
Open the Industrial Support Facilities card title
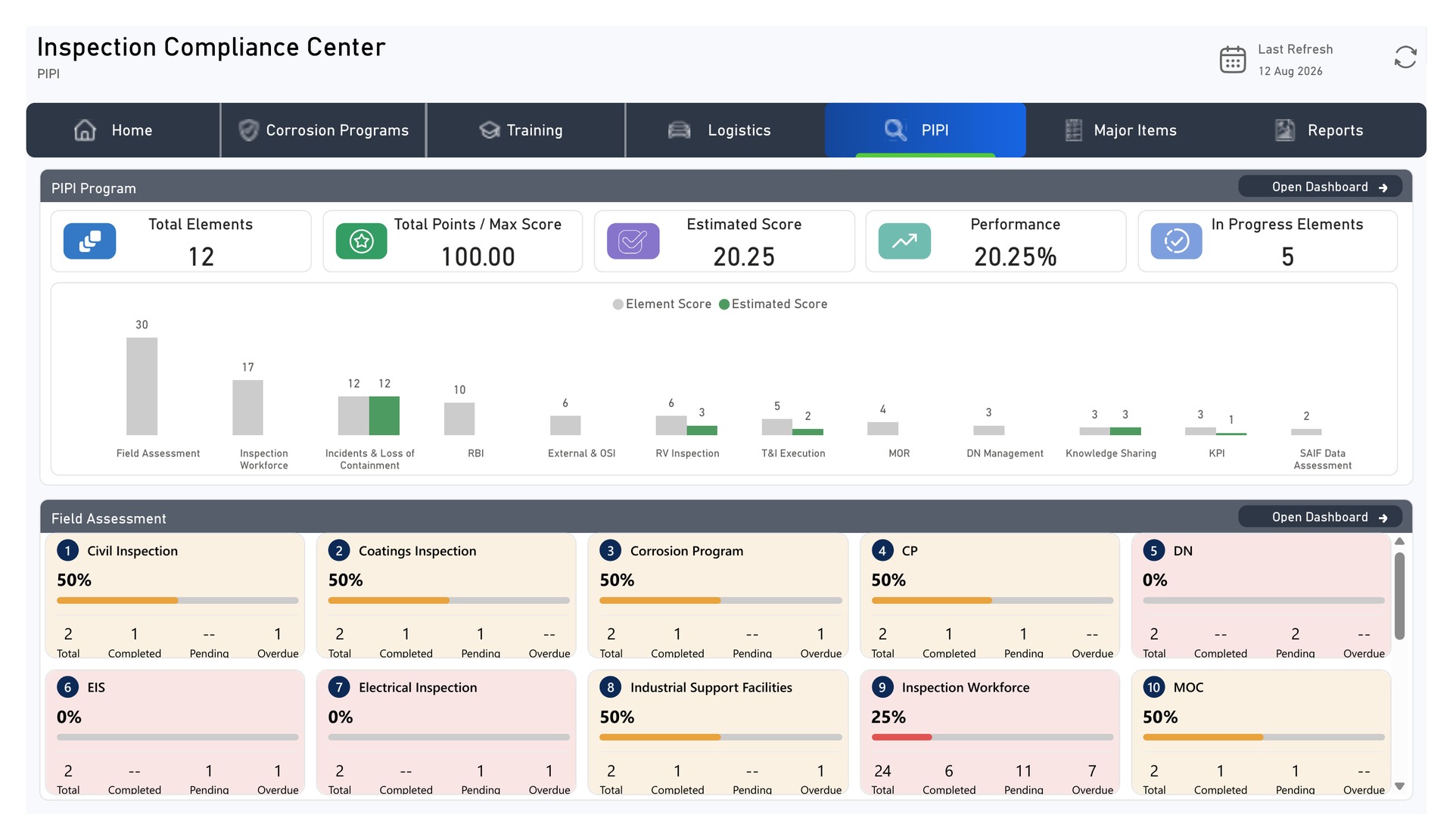click(711, 687)
